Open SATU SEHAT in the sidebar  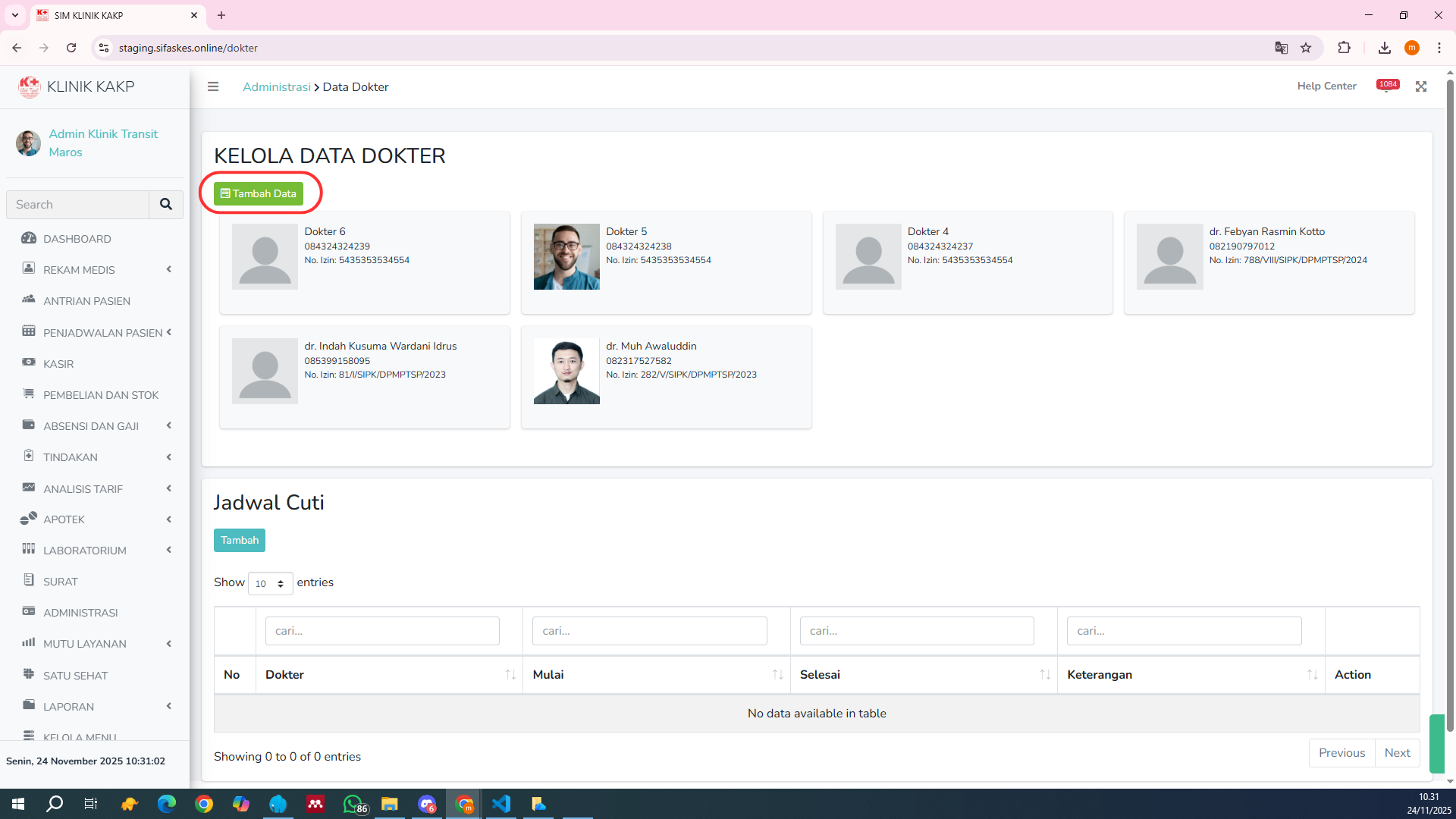pyautogui.click(x=75, y=676)
